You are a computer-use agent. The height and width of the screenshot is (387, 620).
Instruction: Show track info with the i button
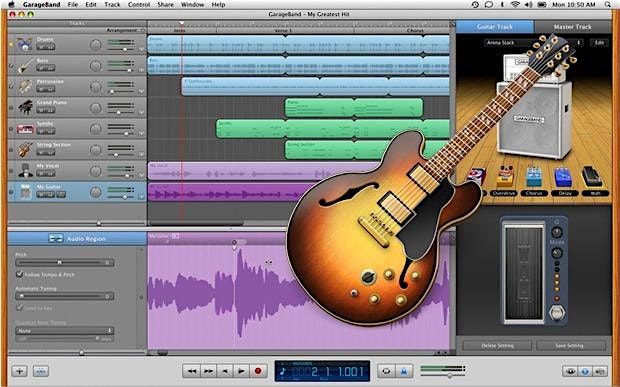point(585,371)
